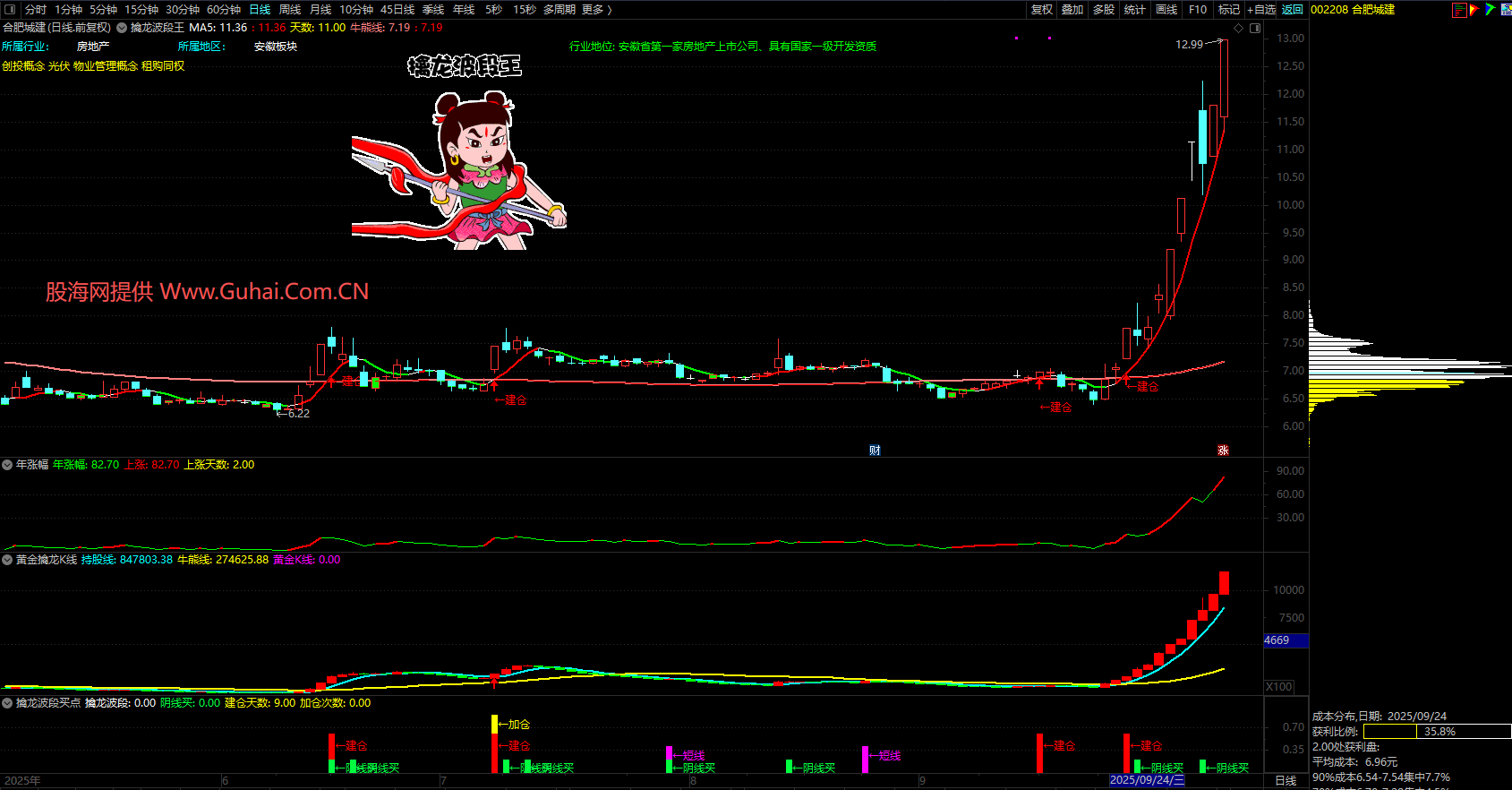Select the 1分钟 period tab
This screenshot has width=1512, height=790.
(x=69, y=10)
